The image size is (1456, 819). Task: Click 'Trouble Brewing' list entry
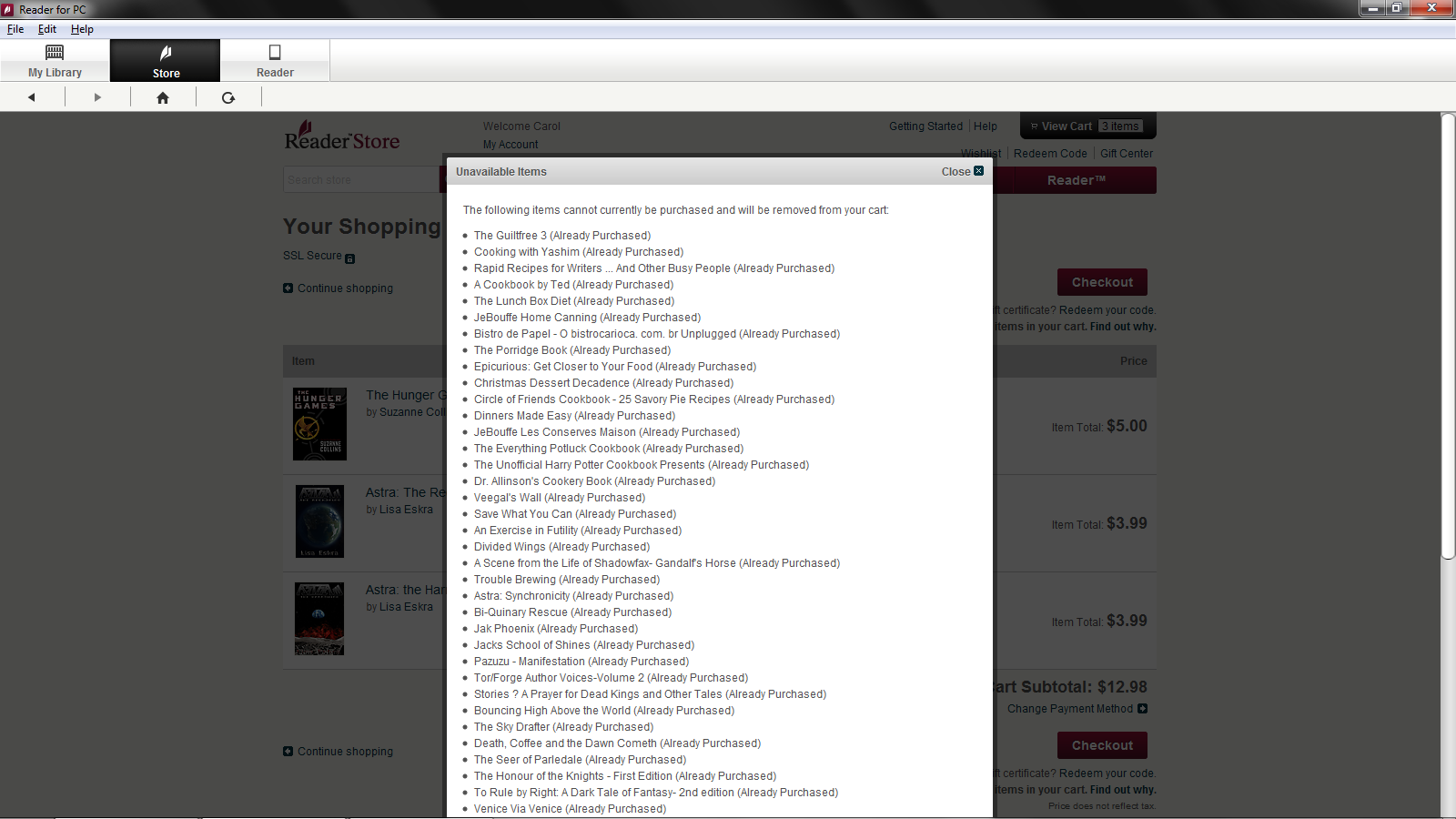pos(567,580)
